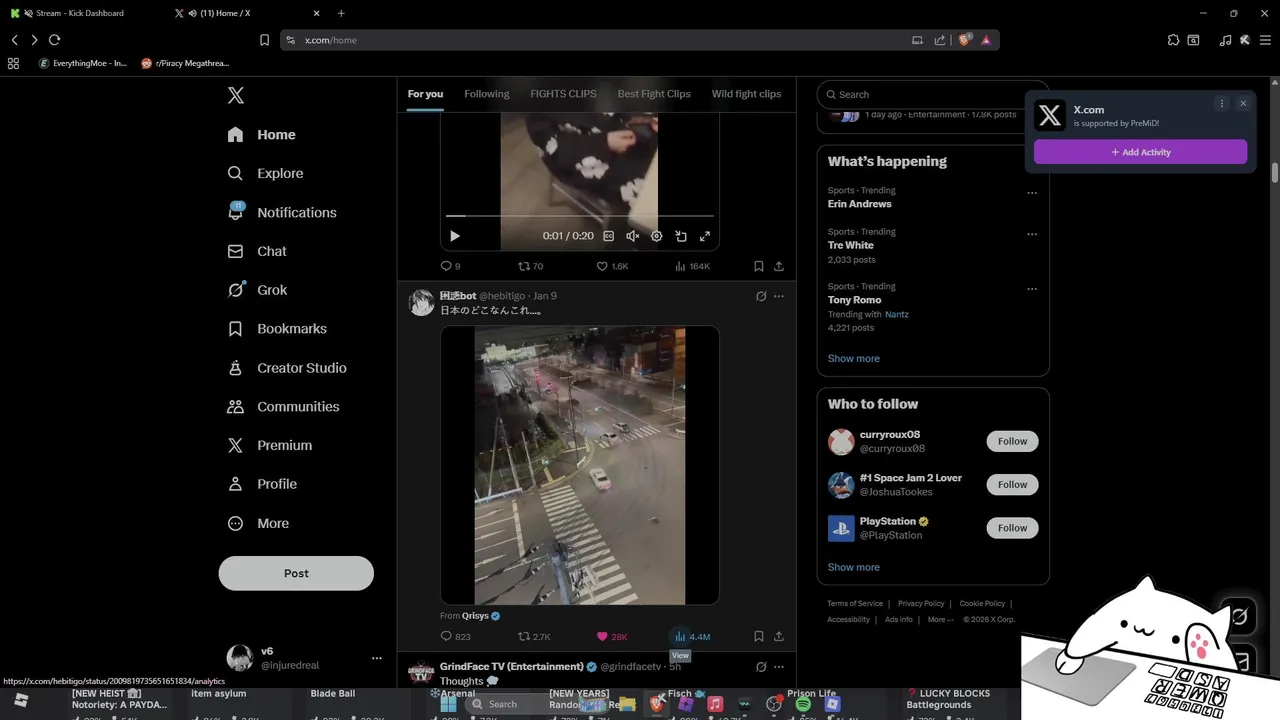
Task: Open Bookmarks in the sidebar
Action: [x=277, y=328]
